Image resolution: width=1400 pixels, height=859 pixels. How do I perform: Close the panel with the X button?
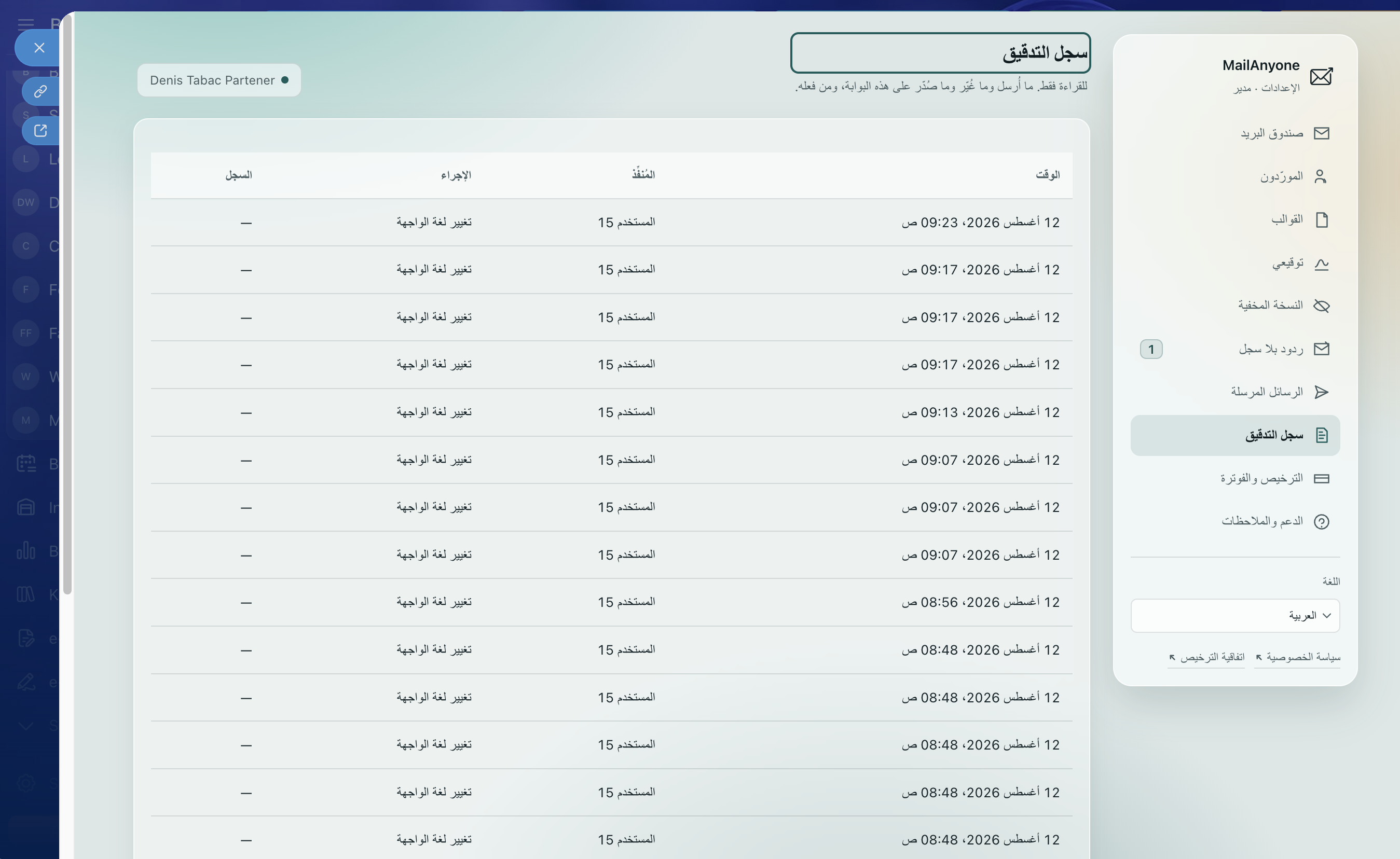[38, 48]
